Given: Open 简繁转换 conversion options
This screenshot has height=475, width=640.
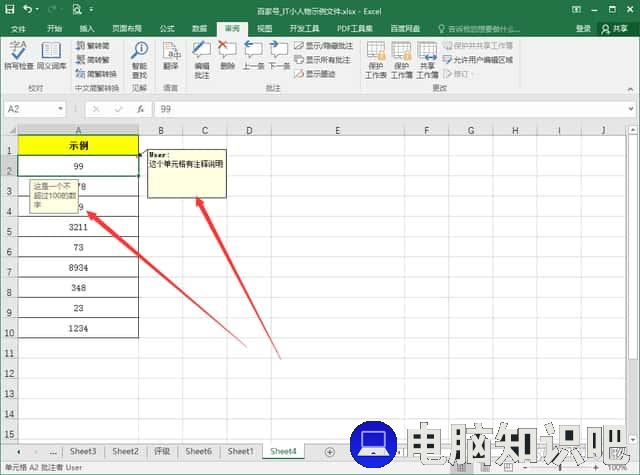Looking at the screenshot, I should pos(96,73).
